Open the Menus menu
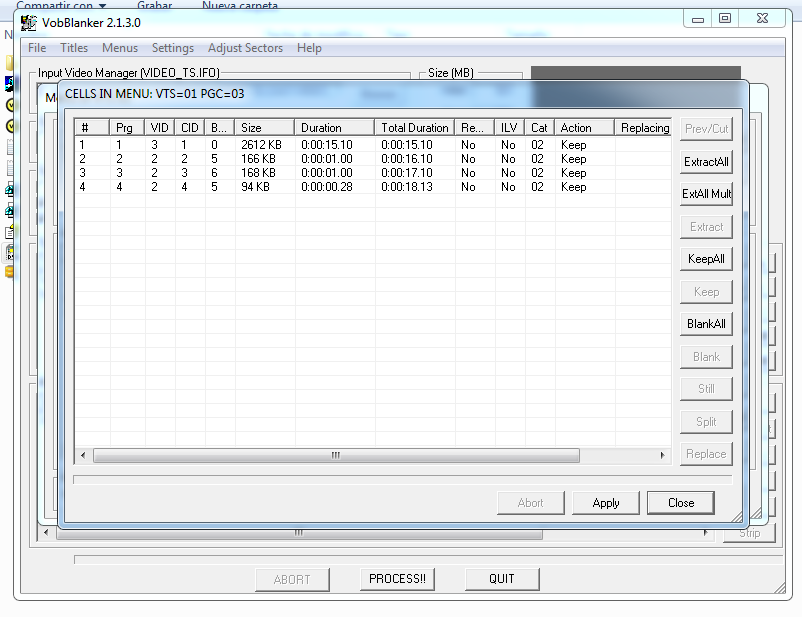Viewport: 802px width, 617px height. [x=120, y=48]
